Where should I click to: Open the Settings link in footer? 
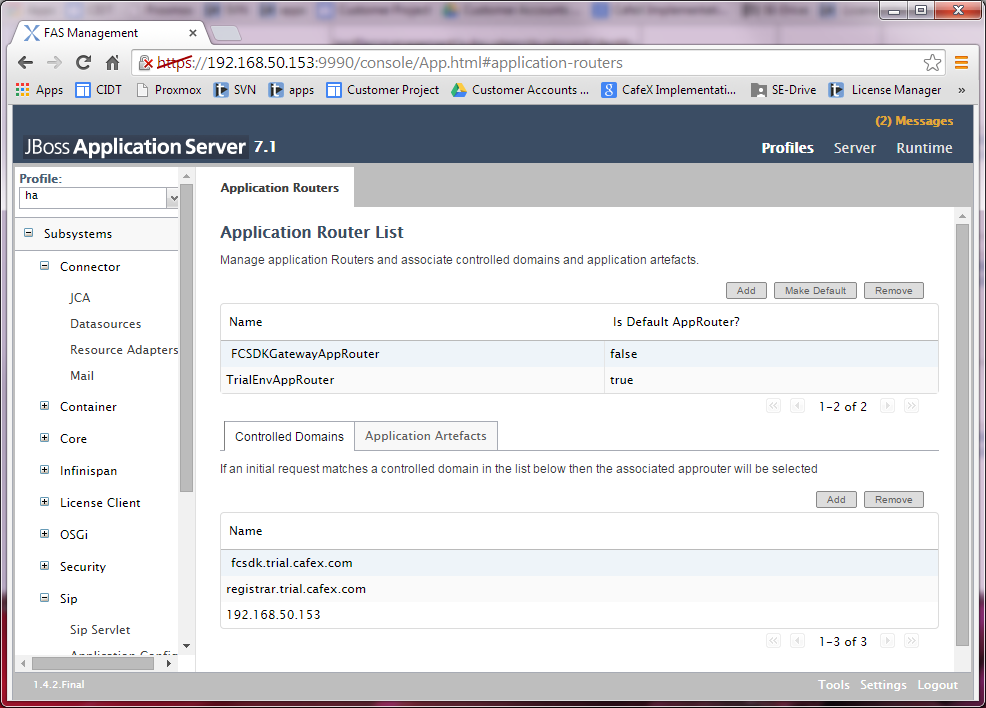883,685
